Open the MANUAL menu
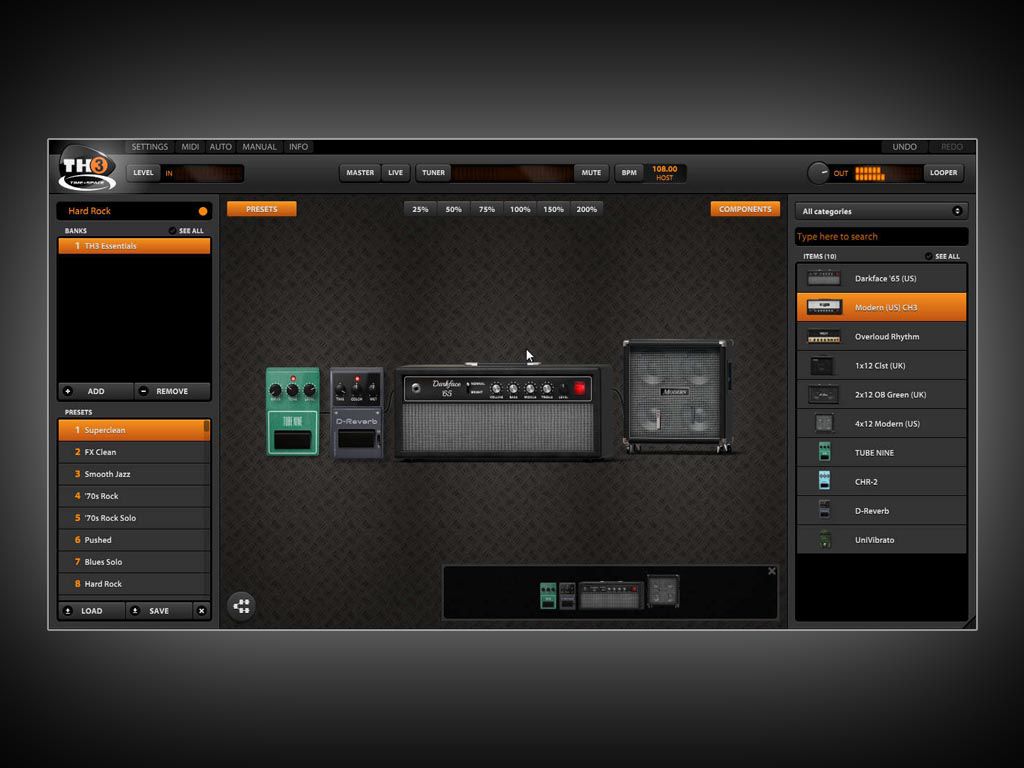This screenshot has height=768, width=1024. [x=259, y=147]
